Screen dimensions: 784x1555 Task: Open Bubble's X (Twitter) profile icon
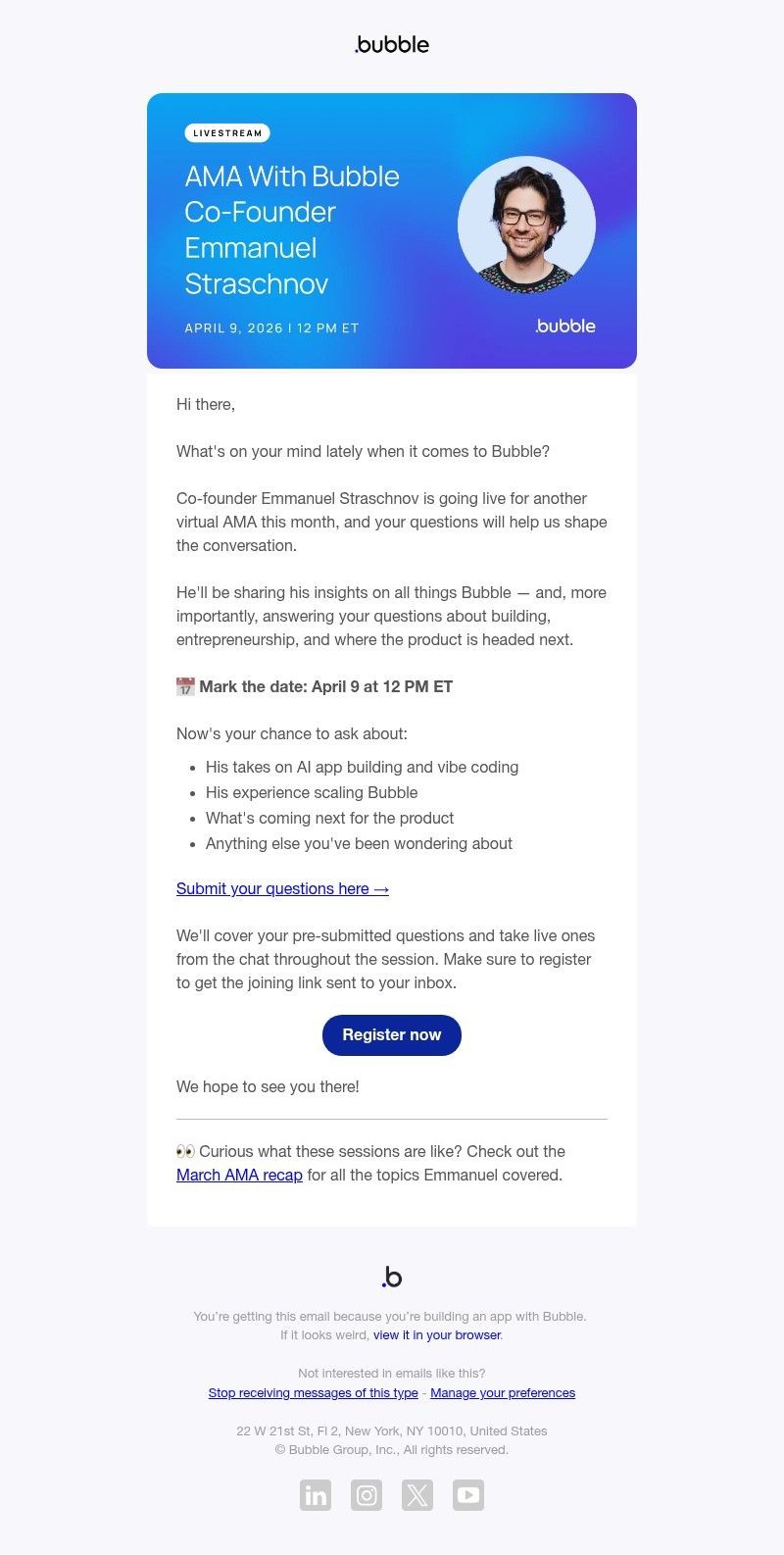[x=416, y=1494]
